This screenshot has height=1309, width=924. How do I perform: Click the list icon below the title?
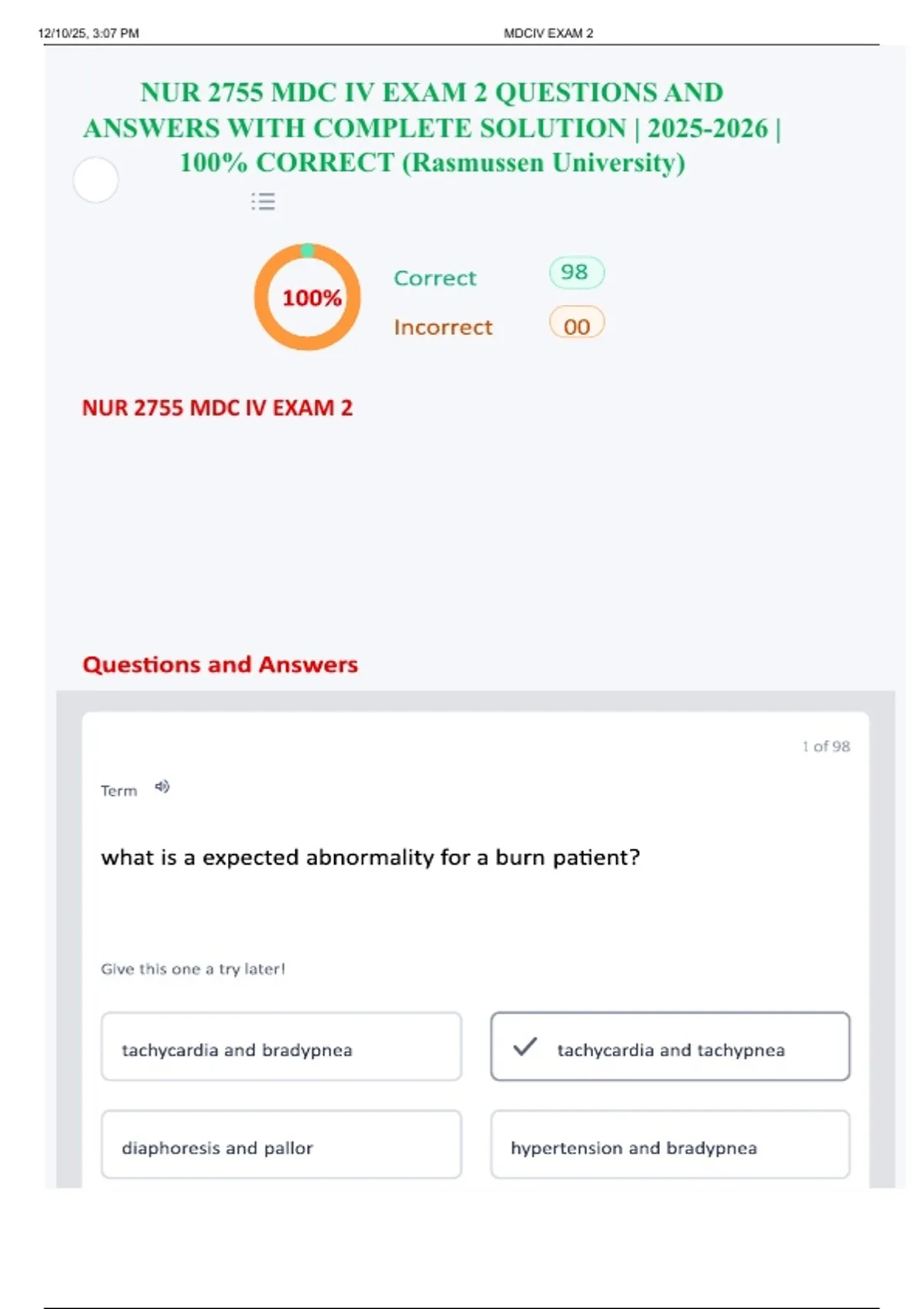[x=263, y=202]
